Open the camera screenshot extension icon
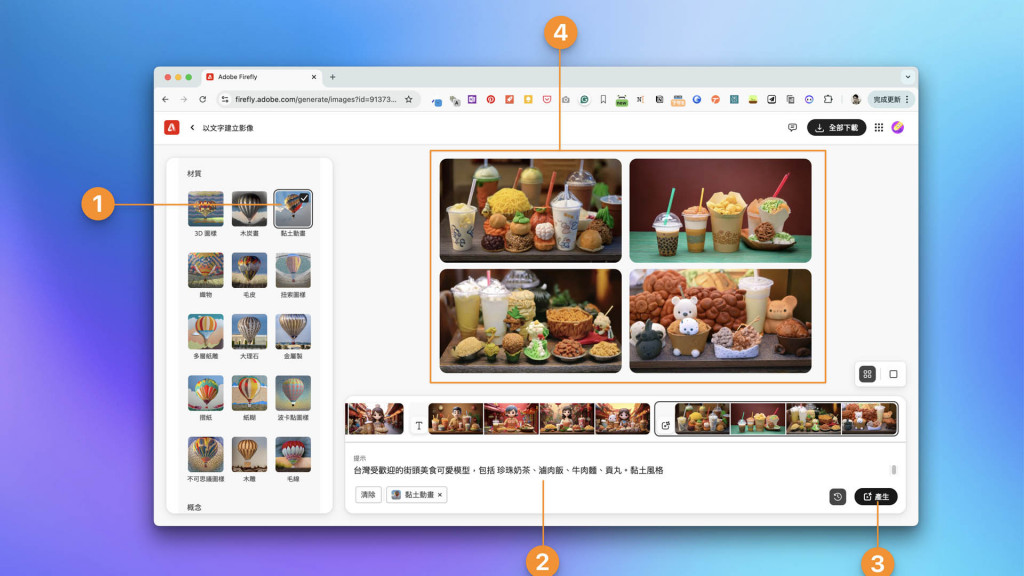Screen dimensions: 1024x576 [x=566, y=99]
